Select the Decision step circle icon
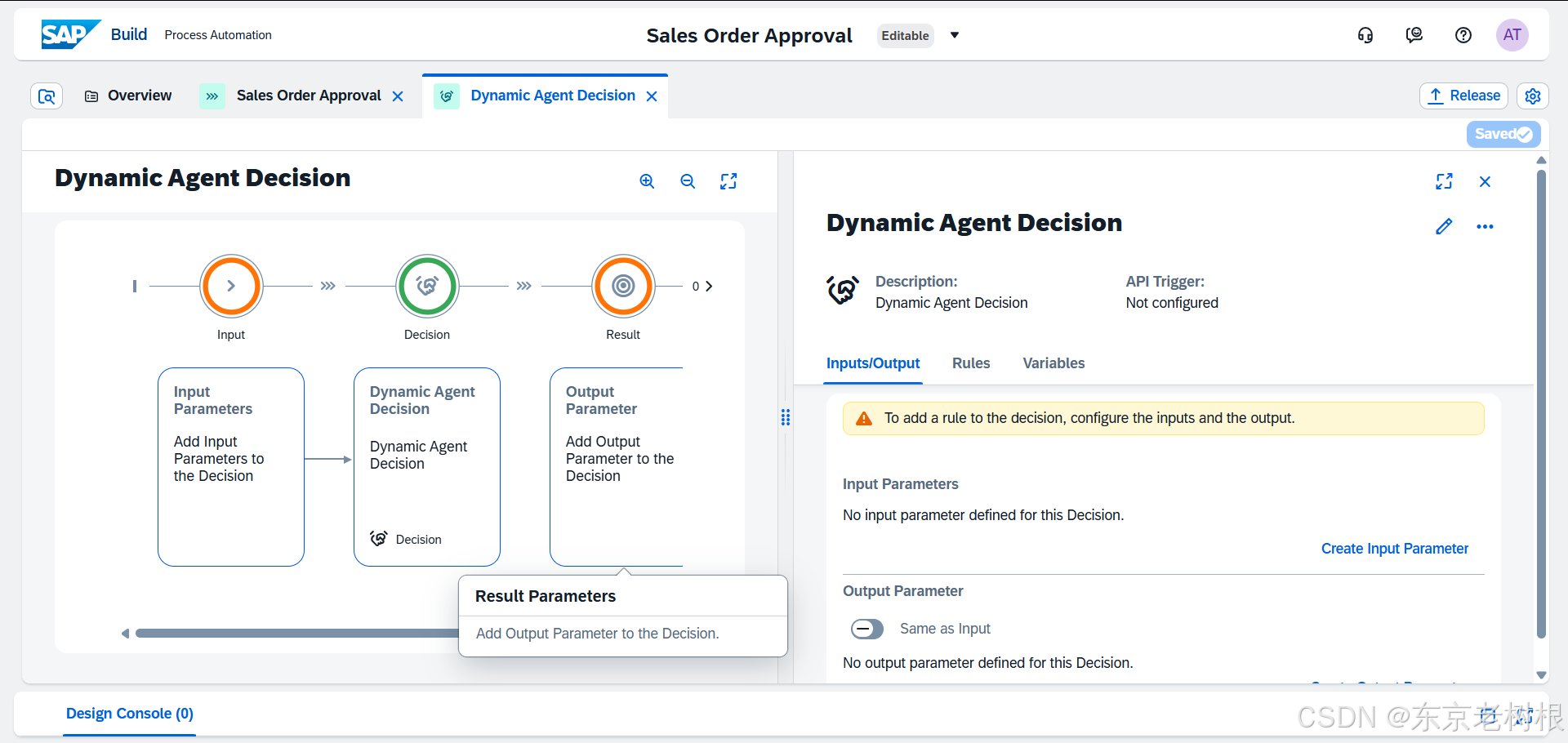The image size is (1568, 743). tap(427, 286)
